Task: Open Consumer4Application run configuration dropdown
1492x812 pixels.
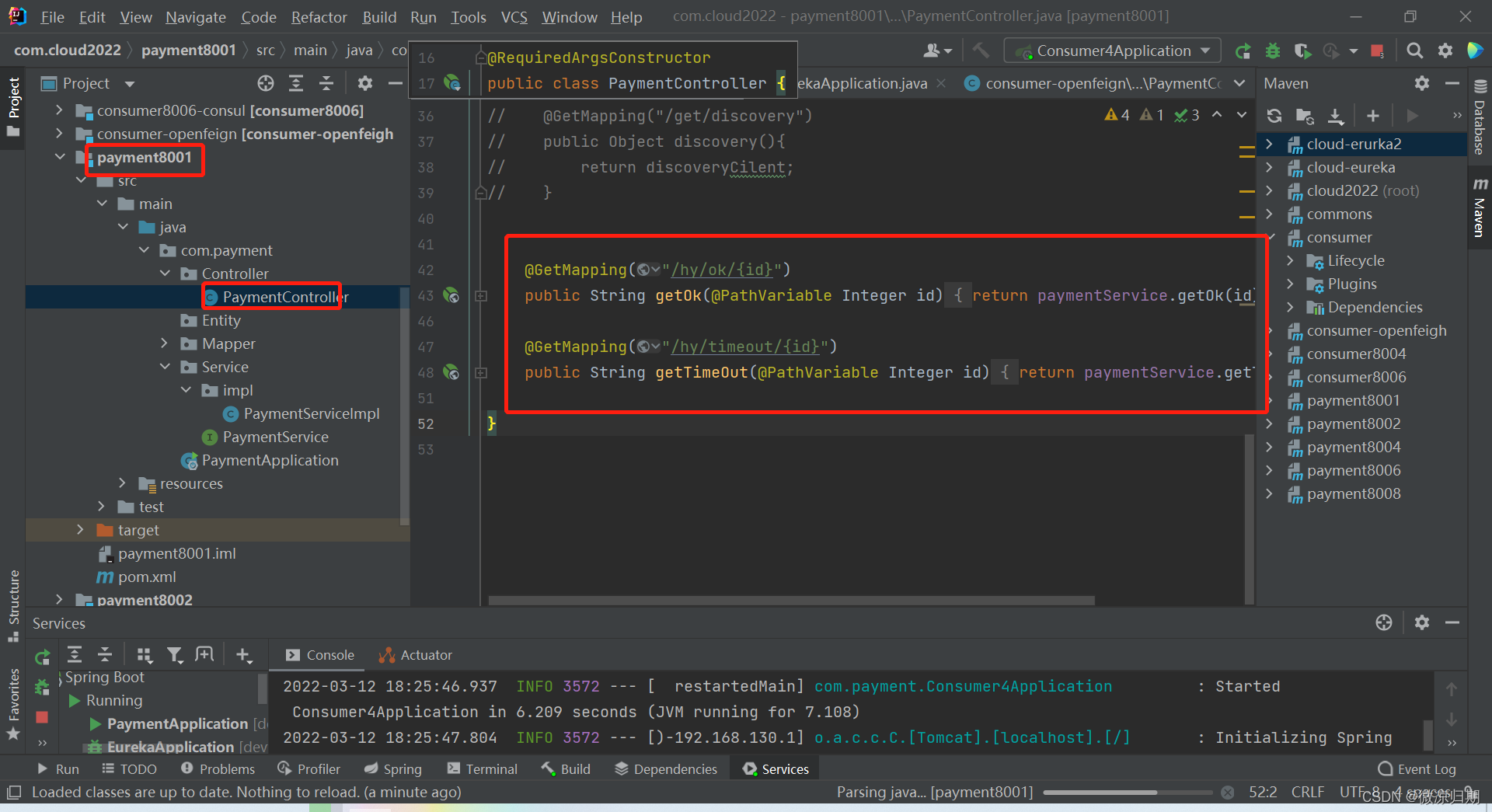Action: pyautogui.click(x=1114, y=51)
